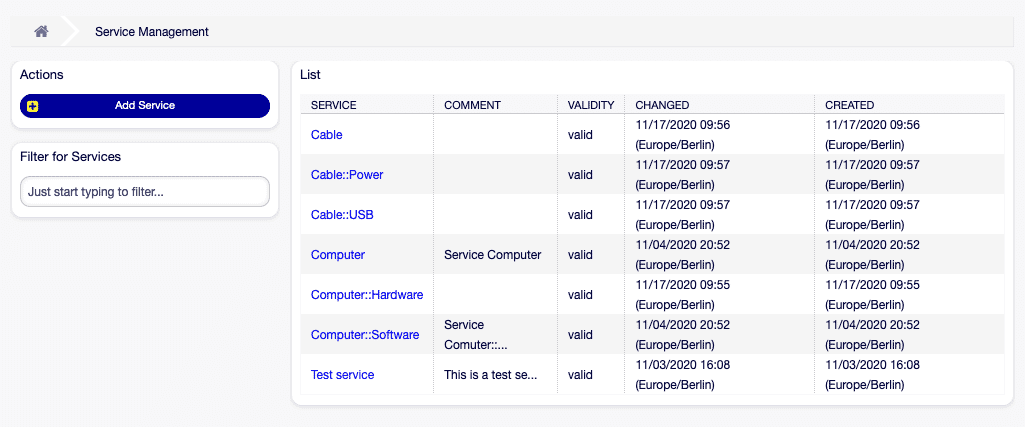Screen dimensions: 1025x427
Task: Click the home icon in the breadcrumb
Action: coord(41,31)
